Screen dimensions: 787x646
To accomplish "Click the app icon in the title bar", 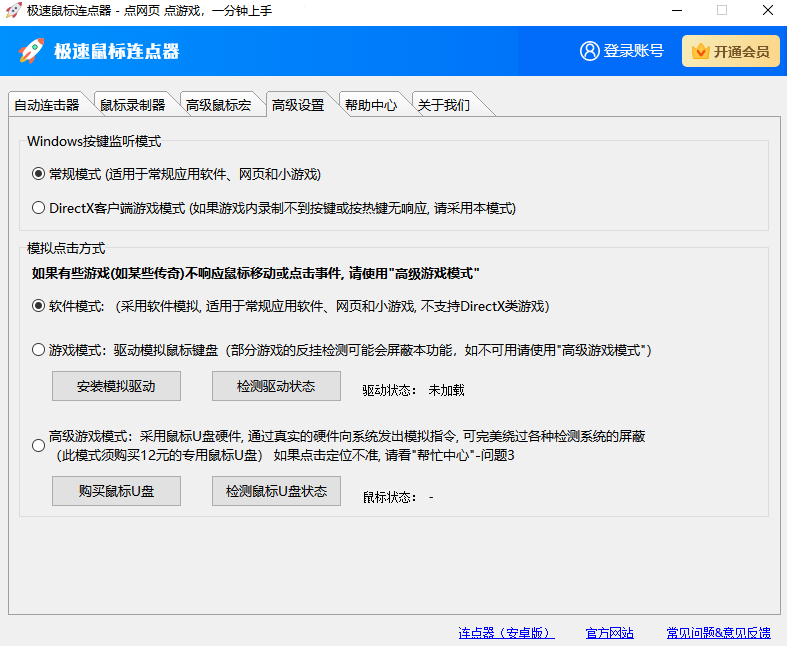I will [x=13, y=10].
